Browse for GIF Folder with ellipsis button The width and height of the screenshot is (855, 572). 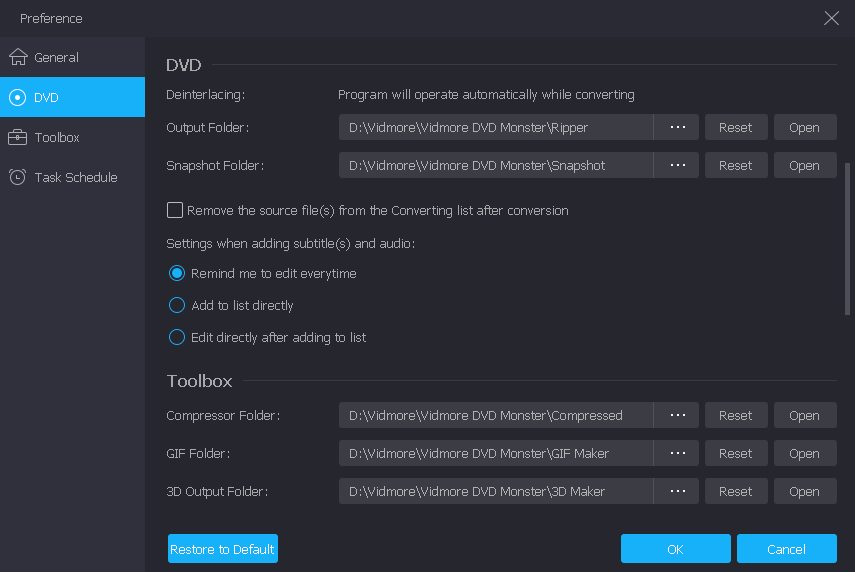pyautogui.click(x=677, y=453)
